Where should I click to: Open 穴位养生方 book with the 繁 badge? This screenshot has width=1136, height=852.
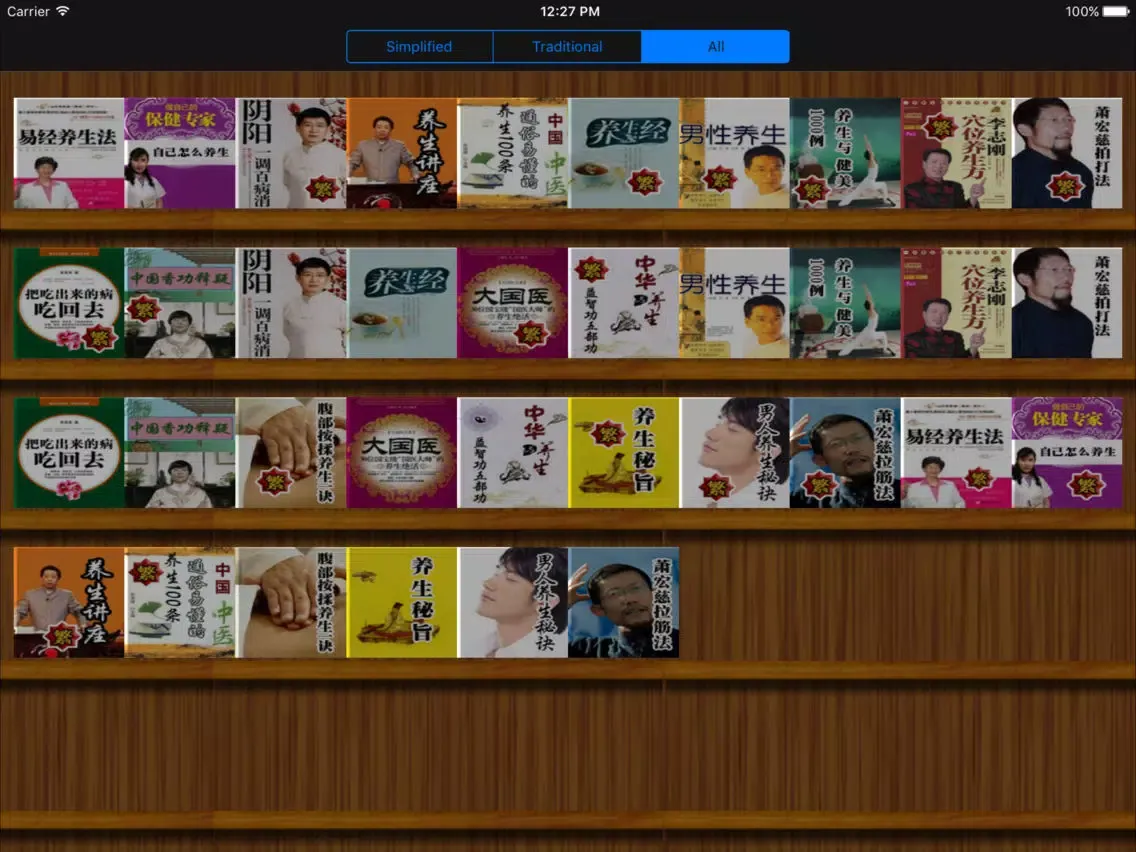click(956, 154)
